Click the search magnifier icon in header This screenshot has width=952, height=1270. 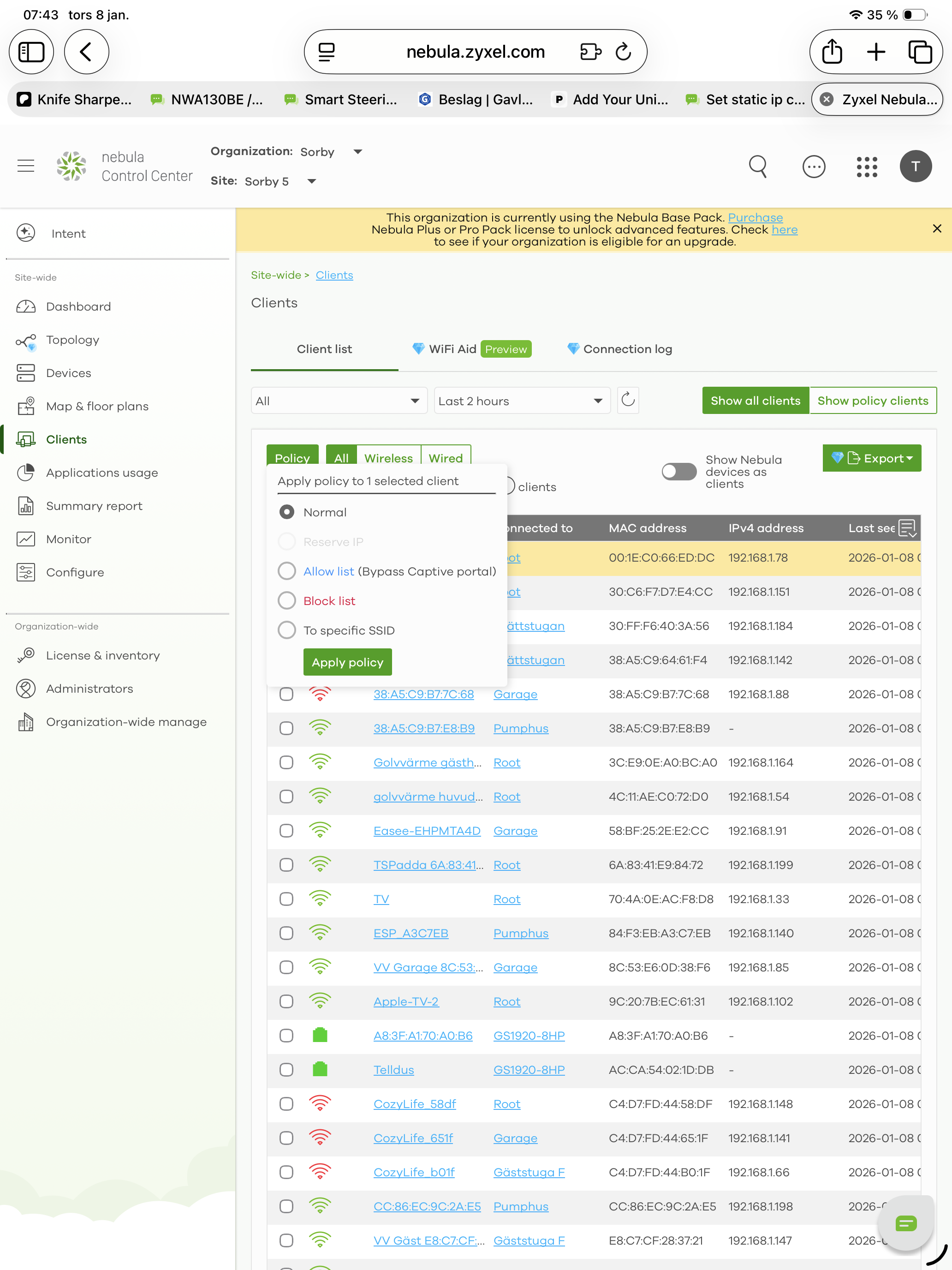click(x=757, y=167)
